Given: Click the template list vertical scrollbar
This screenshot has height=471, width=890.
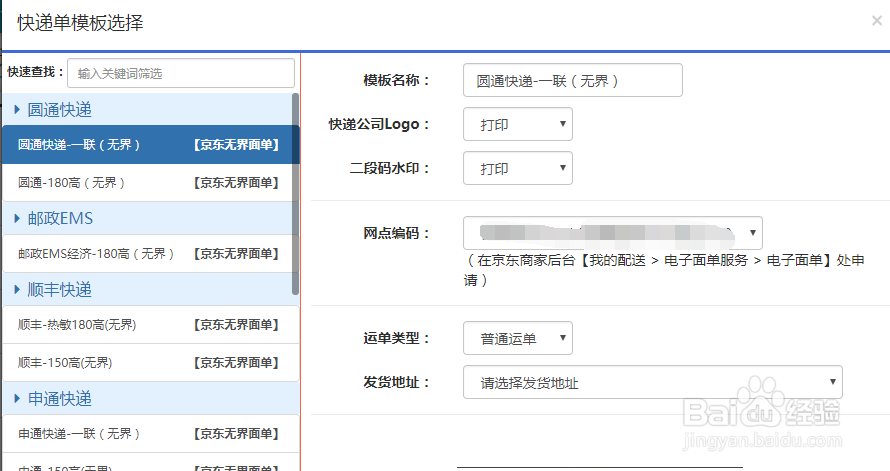Looking at the screenshot, I should click(x=295, y=194).
